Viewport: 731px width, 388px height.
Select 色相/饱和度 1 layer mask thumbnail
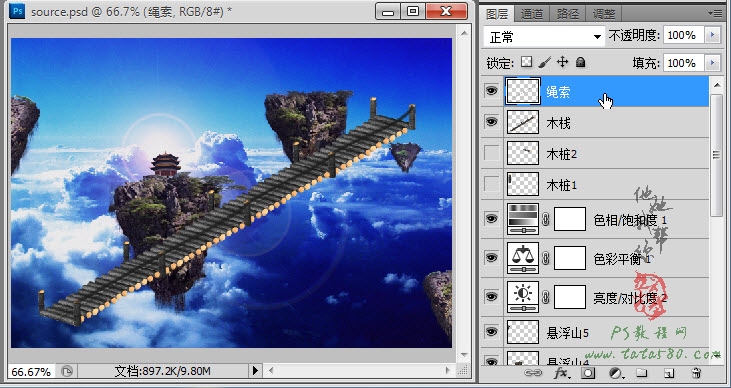point(570,219)
